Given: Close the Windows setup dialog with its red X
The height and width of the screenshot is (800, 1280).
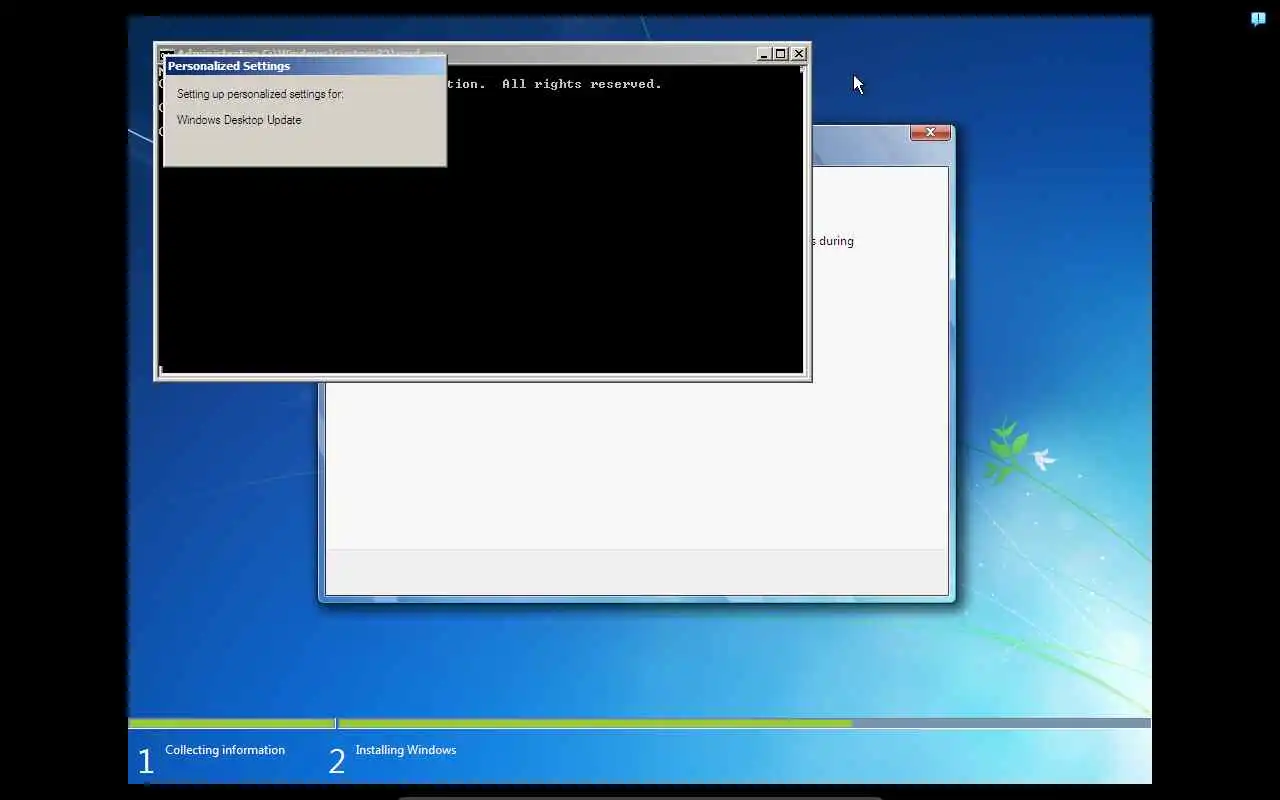Looking at the screenshot, I should [x=930, y=132].
